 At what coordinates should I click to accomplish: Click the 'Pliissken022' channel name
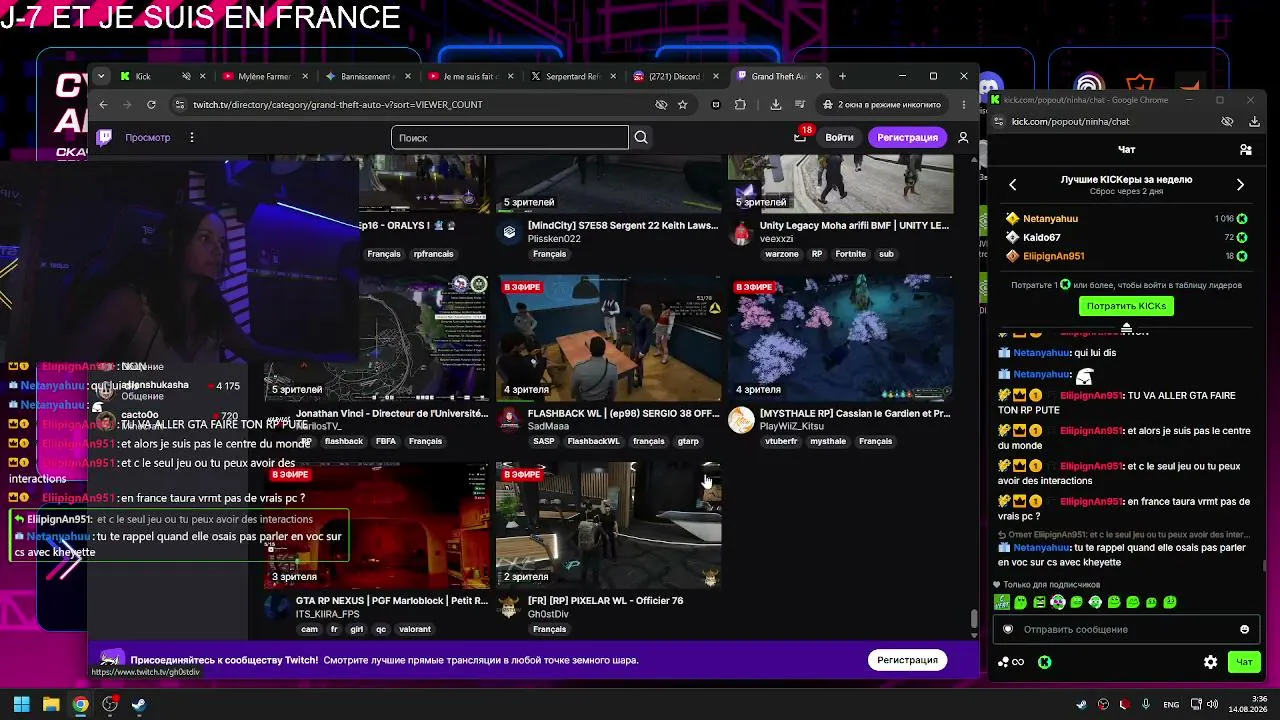[x=554, y=239]
